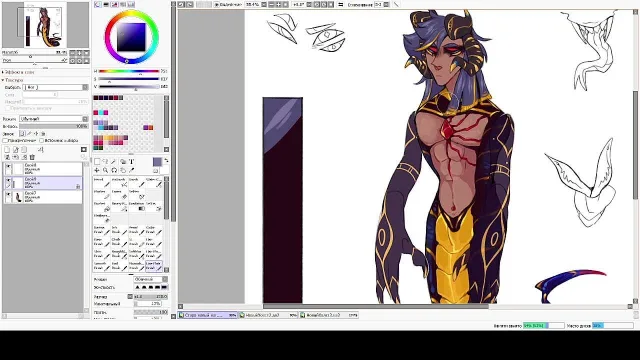Image resolution: width=640 pixels, height=360 pixels.
Task: Swap foreground and background colors
Action: click(166, 161)
